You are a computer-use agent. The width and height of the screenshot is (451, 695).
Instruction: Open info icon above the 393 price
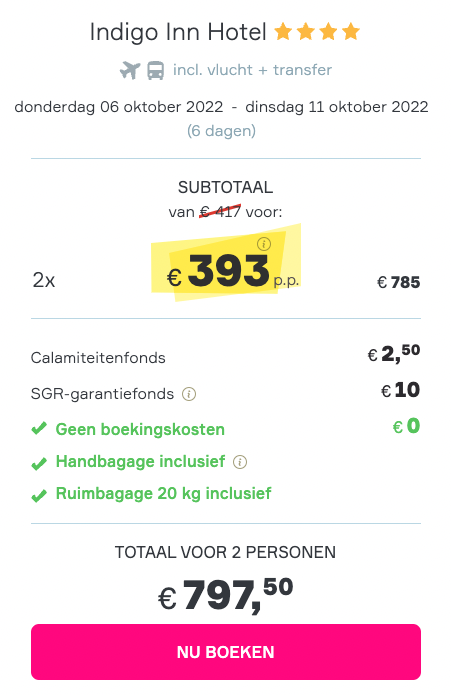[264, 243]
